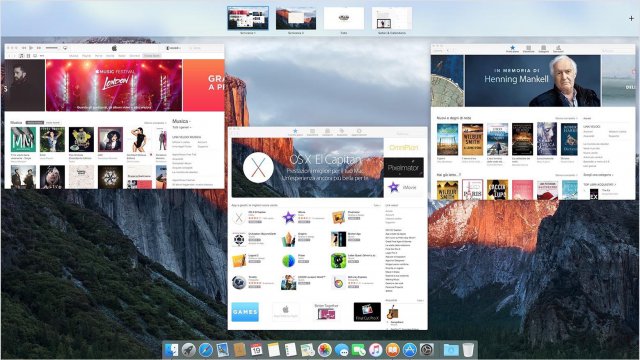The width and height of the screenshot is (640, 360).
Task: Adjust the iTunes volume slider
Action: (52, 48)
